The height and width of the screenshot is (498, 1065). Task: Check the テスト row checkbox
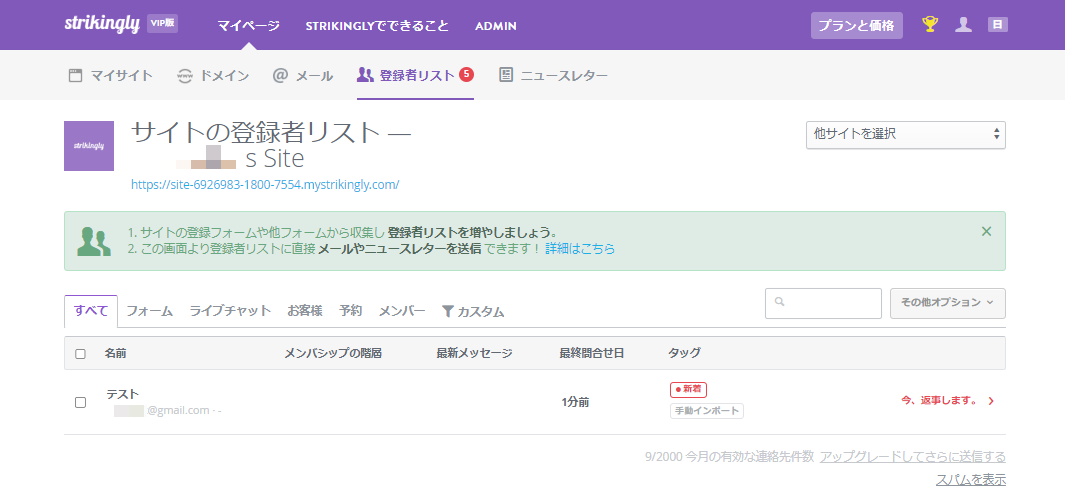tap(80, 402)
